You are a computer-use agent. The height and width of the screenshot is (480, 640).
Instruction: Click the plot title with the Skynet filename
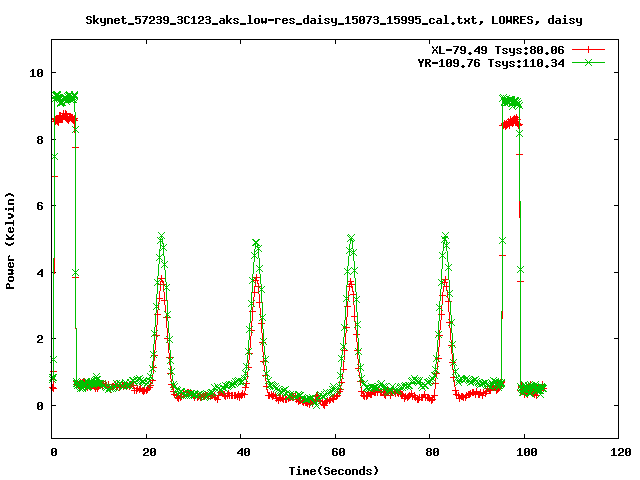point(334,20)
